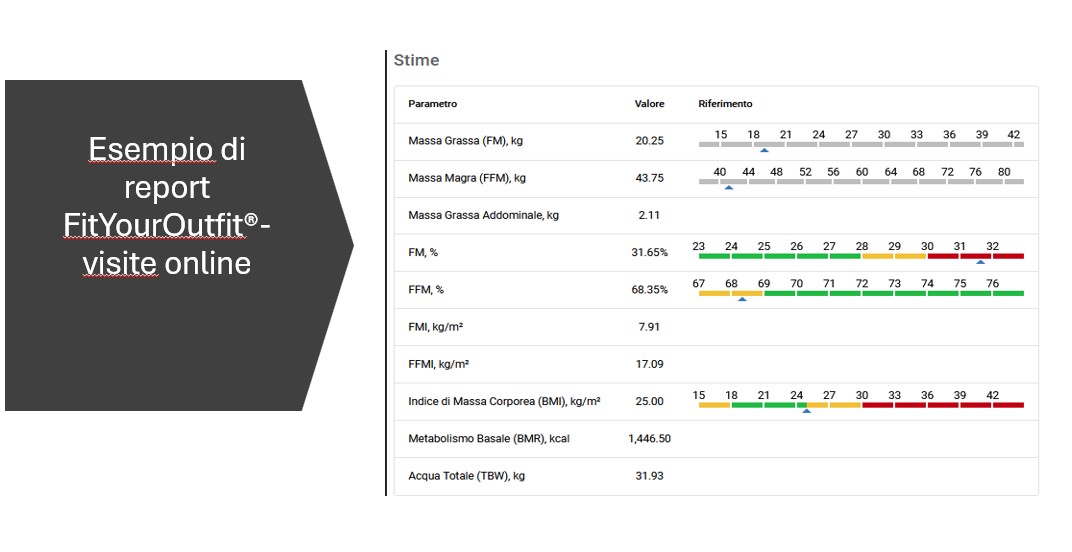Image resolution: width=1072 pixels, height=552 pixels.
Task: Click 'Indice di Massa Corporea (BMI)' label
Action: coord(504,402)
